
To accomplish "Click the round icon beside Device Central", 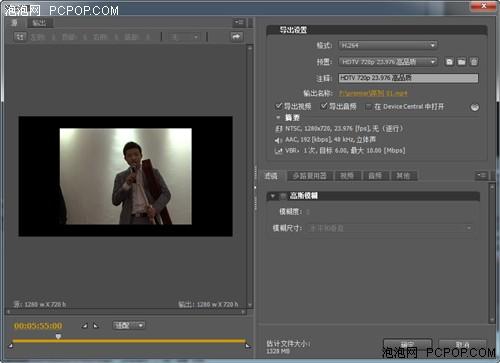I will pos(475,107).
